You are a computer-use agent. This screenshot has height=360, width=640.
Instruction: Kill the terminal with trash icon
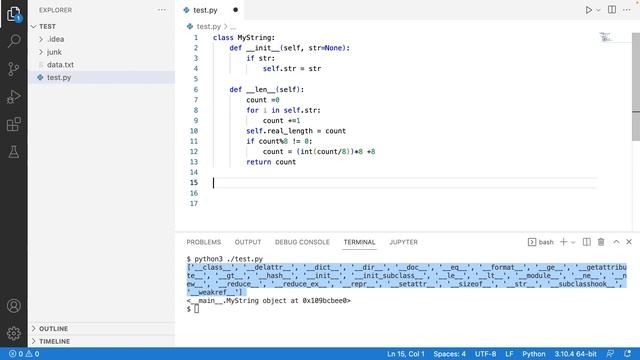pyautogui.click(x=601, y=242)
